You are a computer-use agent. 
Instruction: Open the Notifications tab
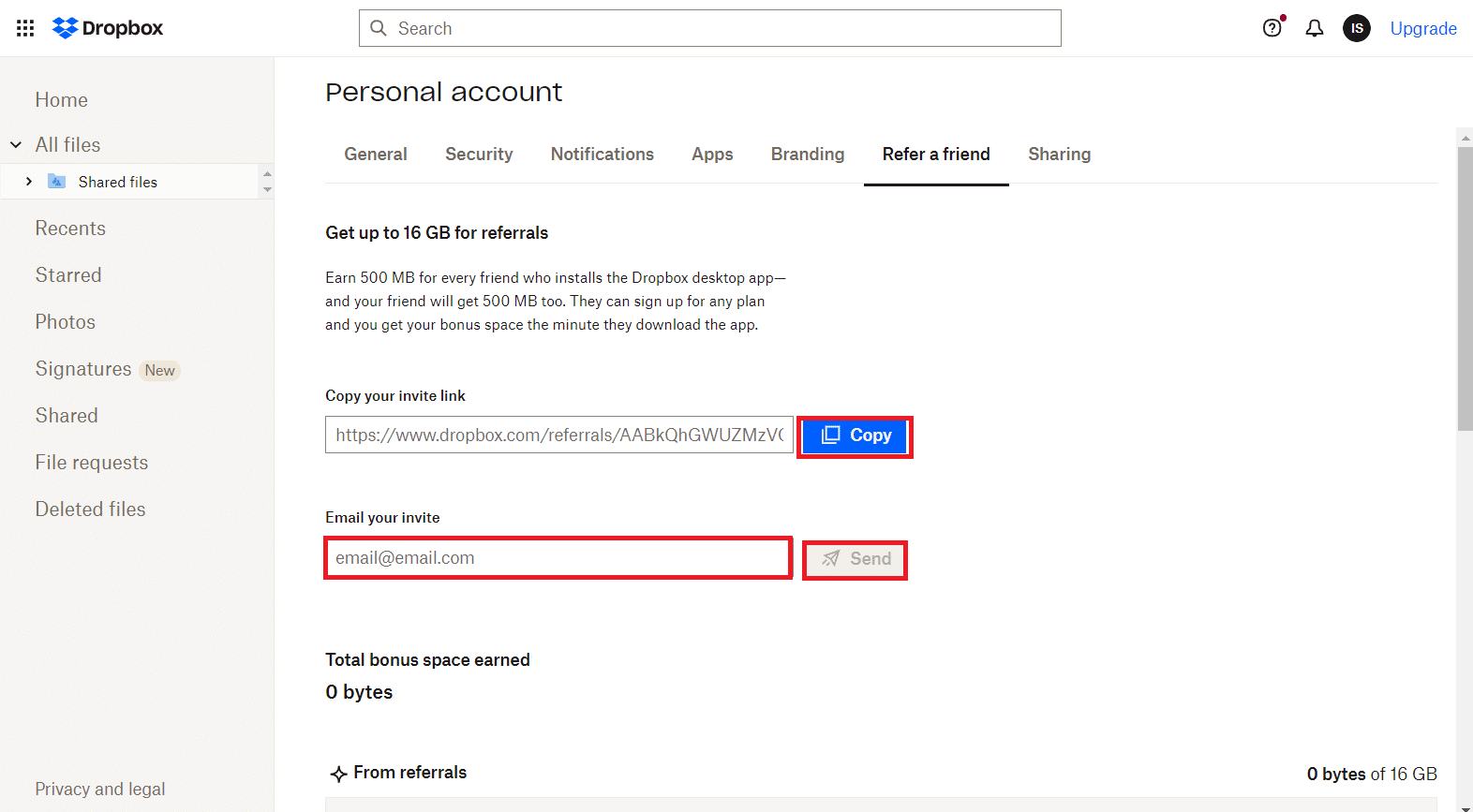point(603,155)
